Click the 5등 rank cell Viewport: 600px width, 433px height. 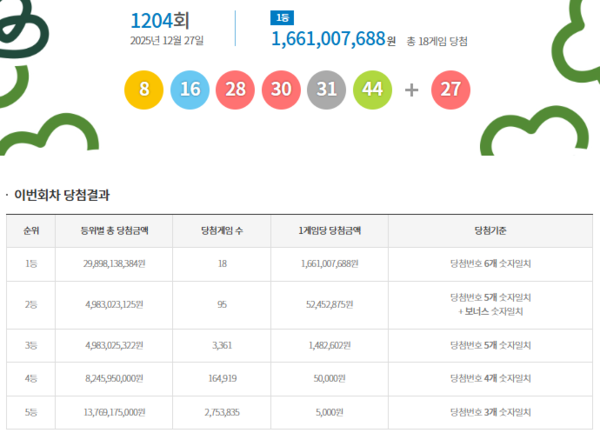pyautogui.click(x=31, y=413)
